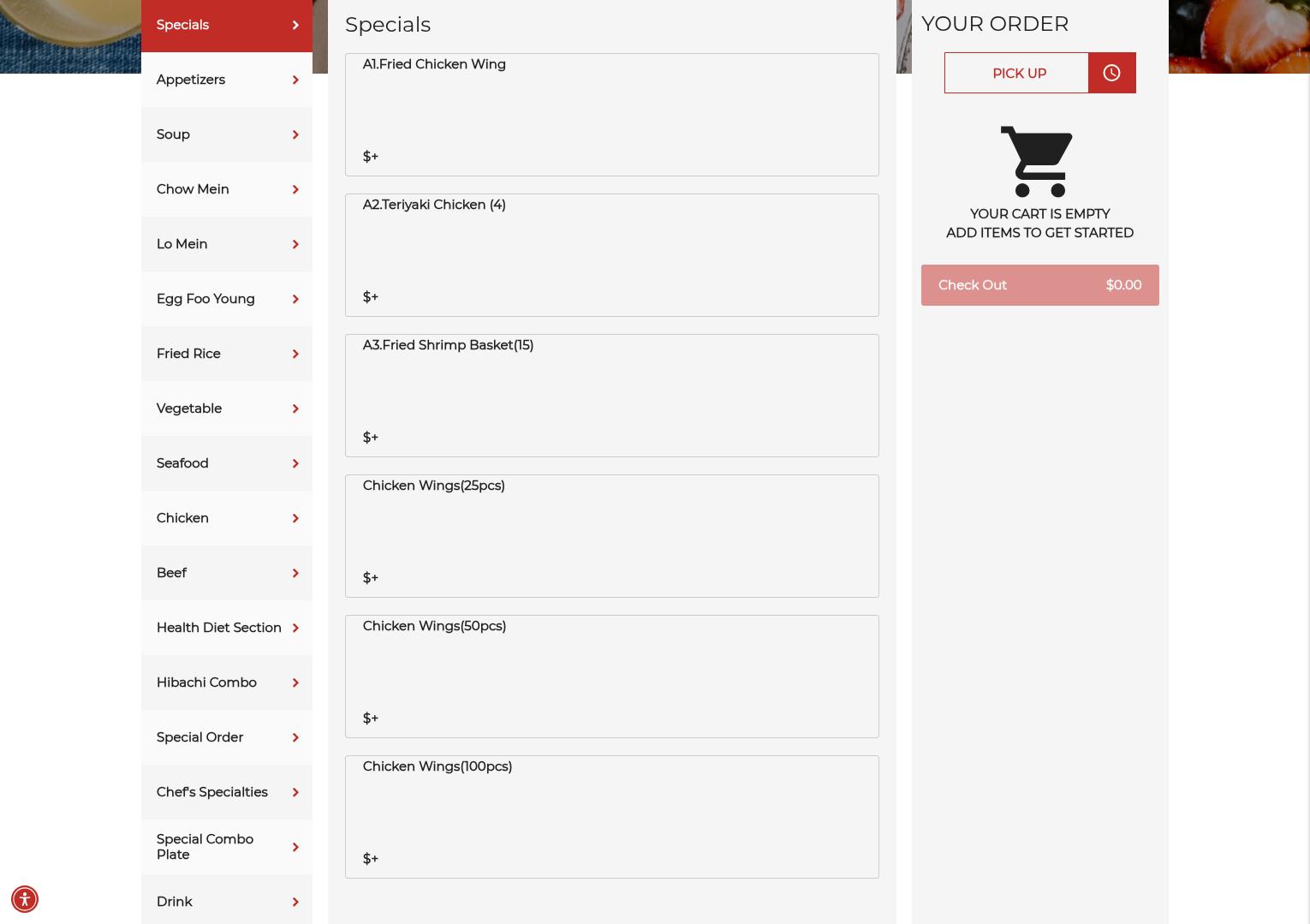
Task: Click the PICK UP button
Action: point(1016,73)
